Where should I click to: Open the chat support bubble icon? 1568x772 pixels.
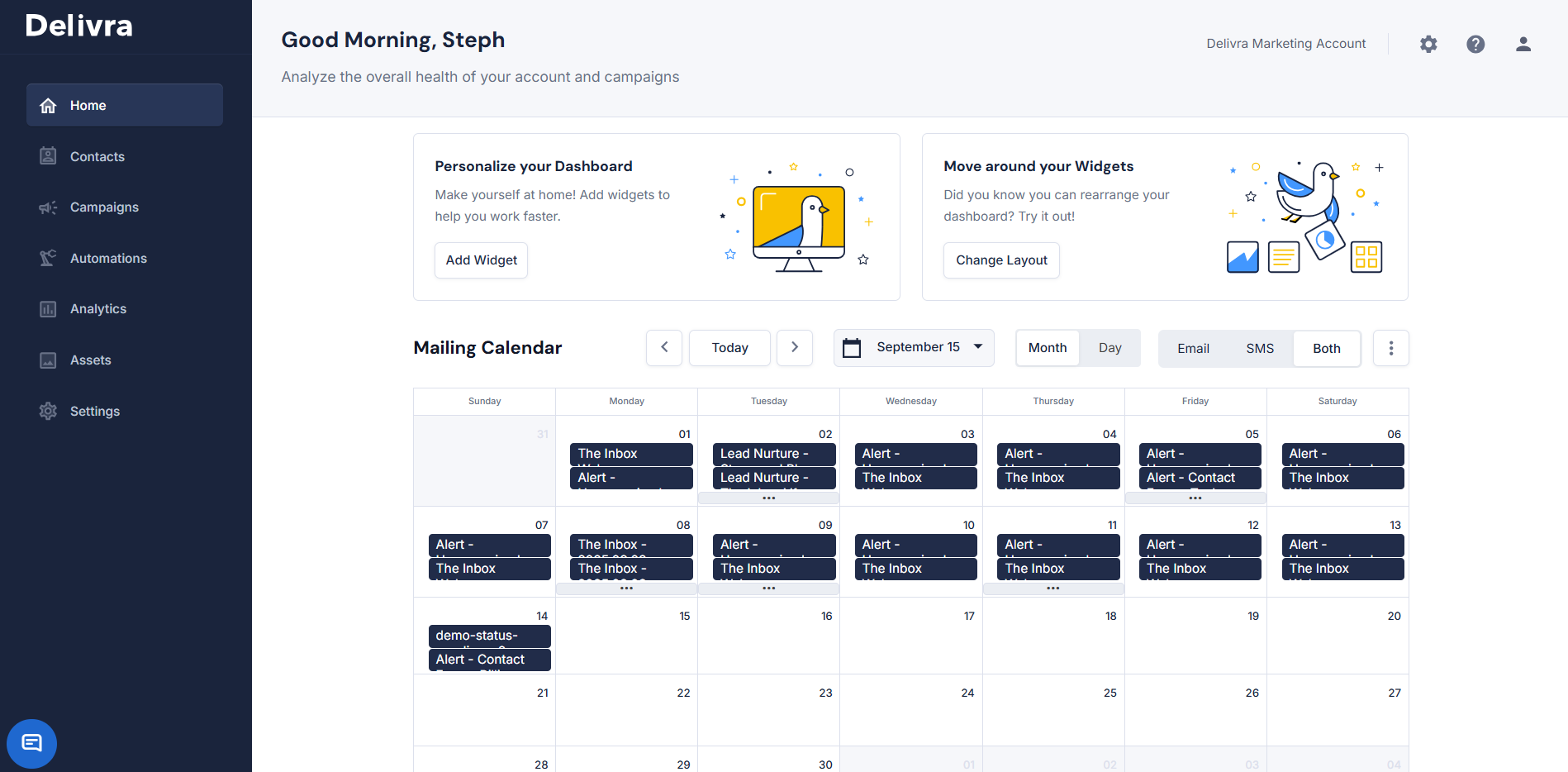pyautogui.click(x=31, y=743)
